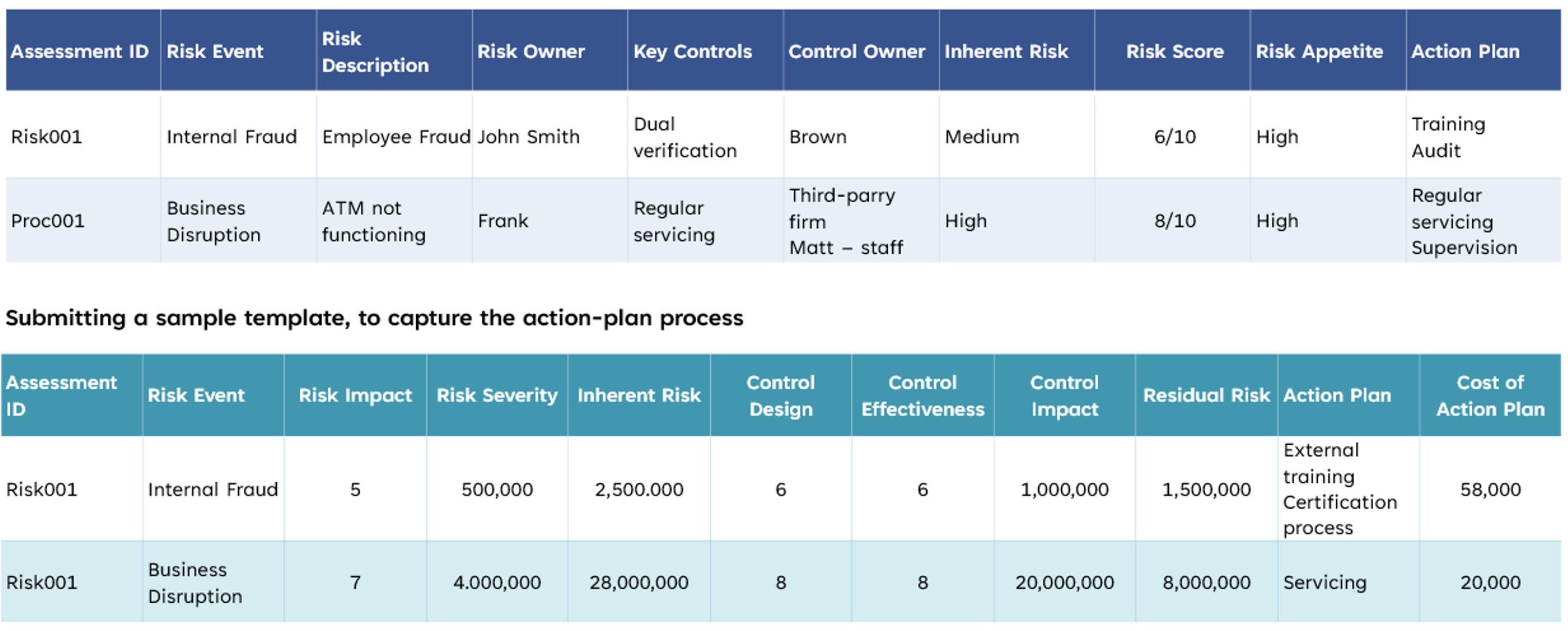1568x631 pixels.
Task: Click the Risk Description column header
Action: (x=375, y=52)
